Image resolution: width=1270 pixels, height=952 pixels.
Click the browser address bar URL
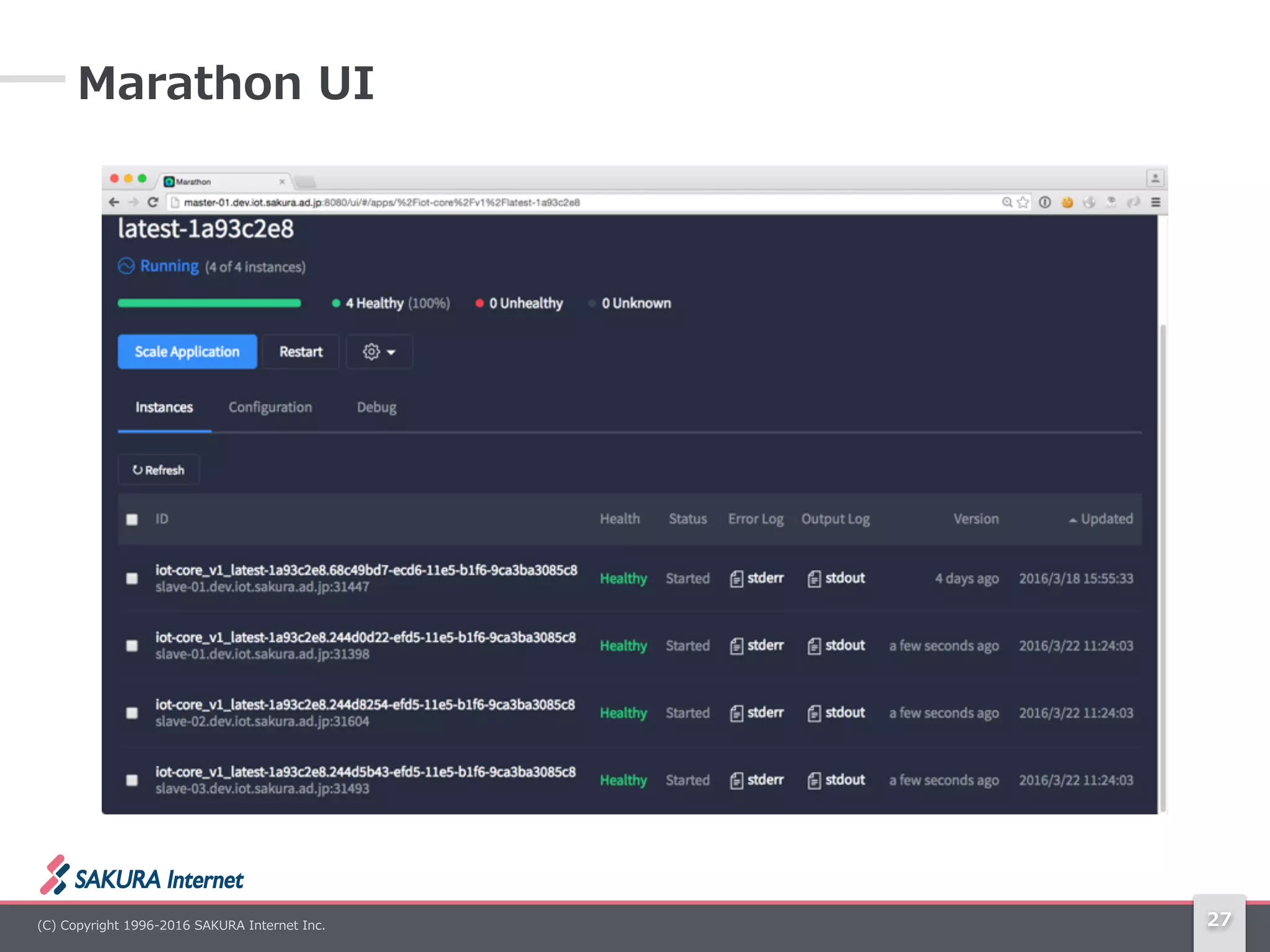pos(382,202)
